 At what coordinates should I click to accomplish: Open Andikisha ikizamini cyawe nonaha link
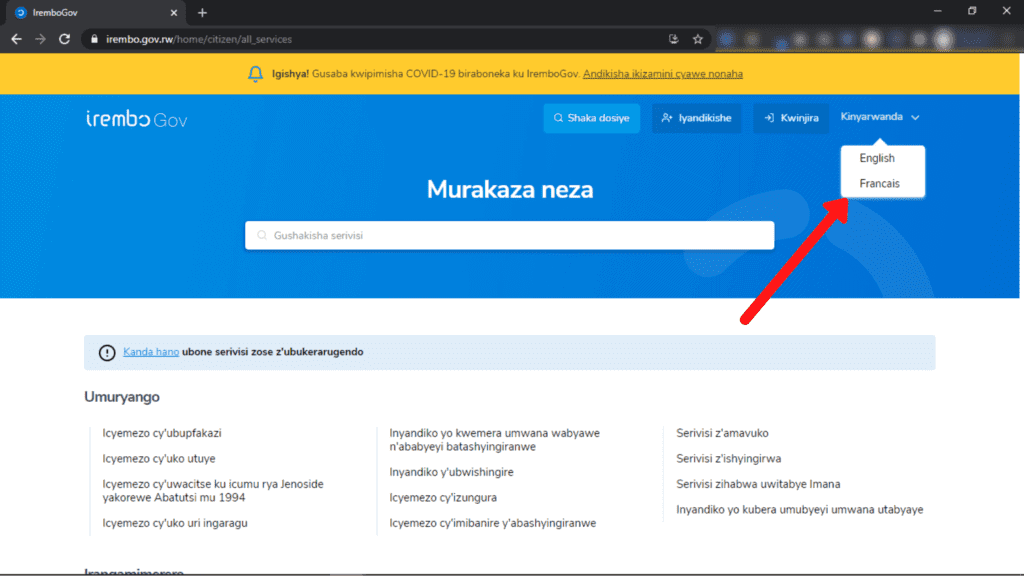coord(662,74)
